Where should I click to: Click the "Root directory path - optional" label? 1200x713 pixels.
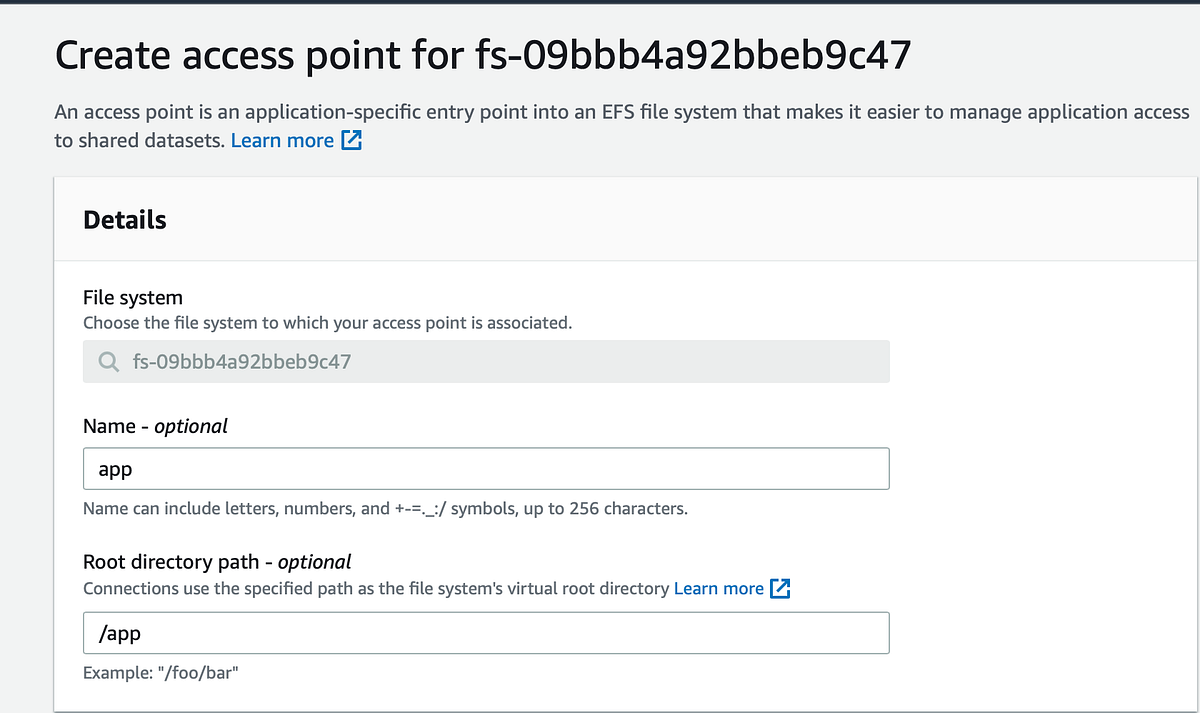(217, 562)
